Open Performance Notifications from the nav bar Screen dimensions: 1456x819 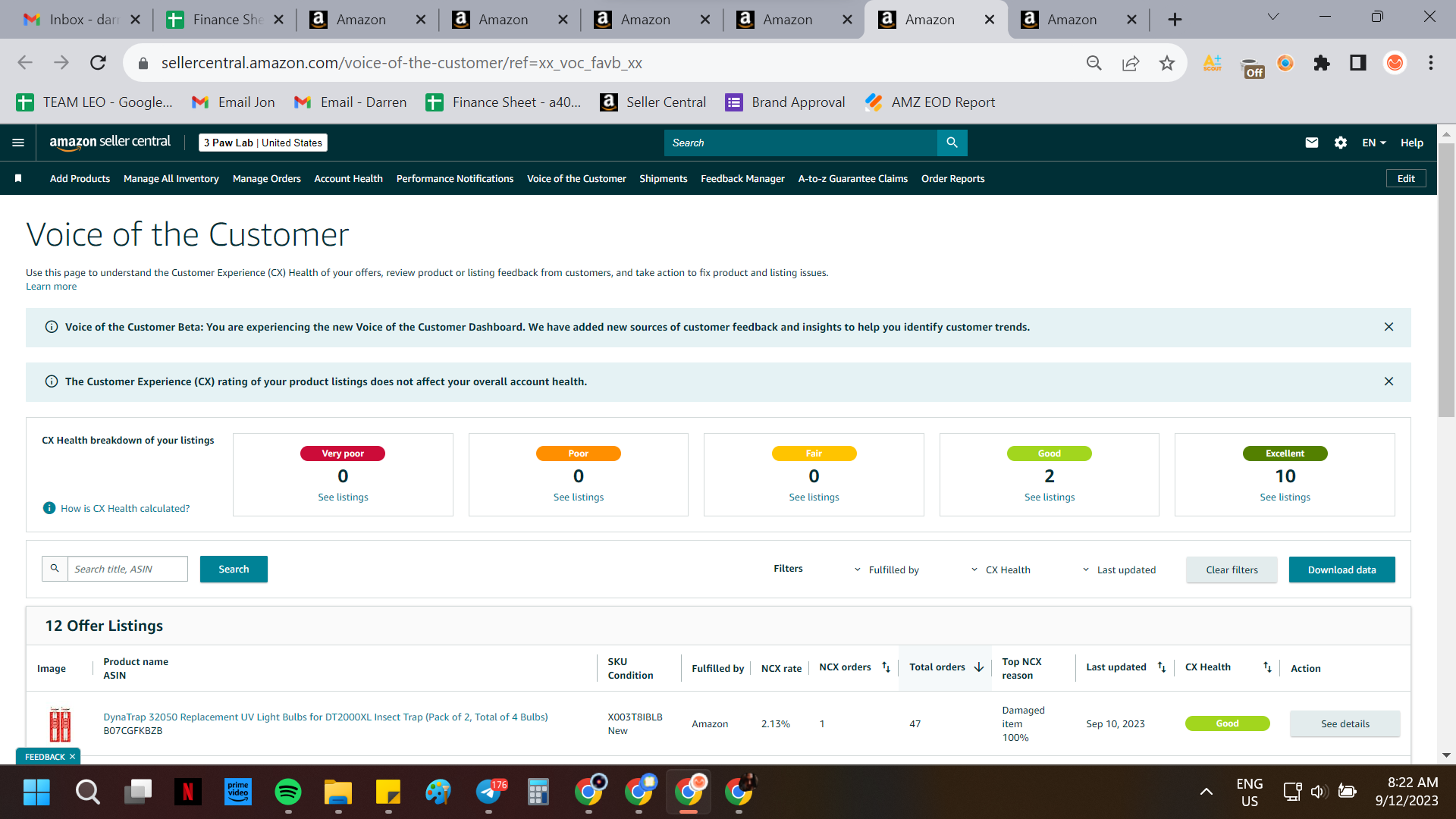(455, 178)
